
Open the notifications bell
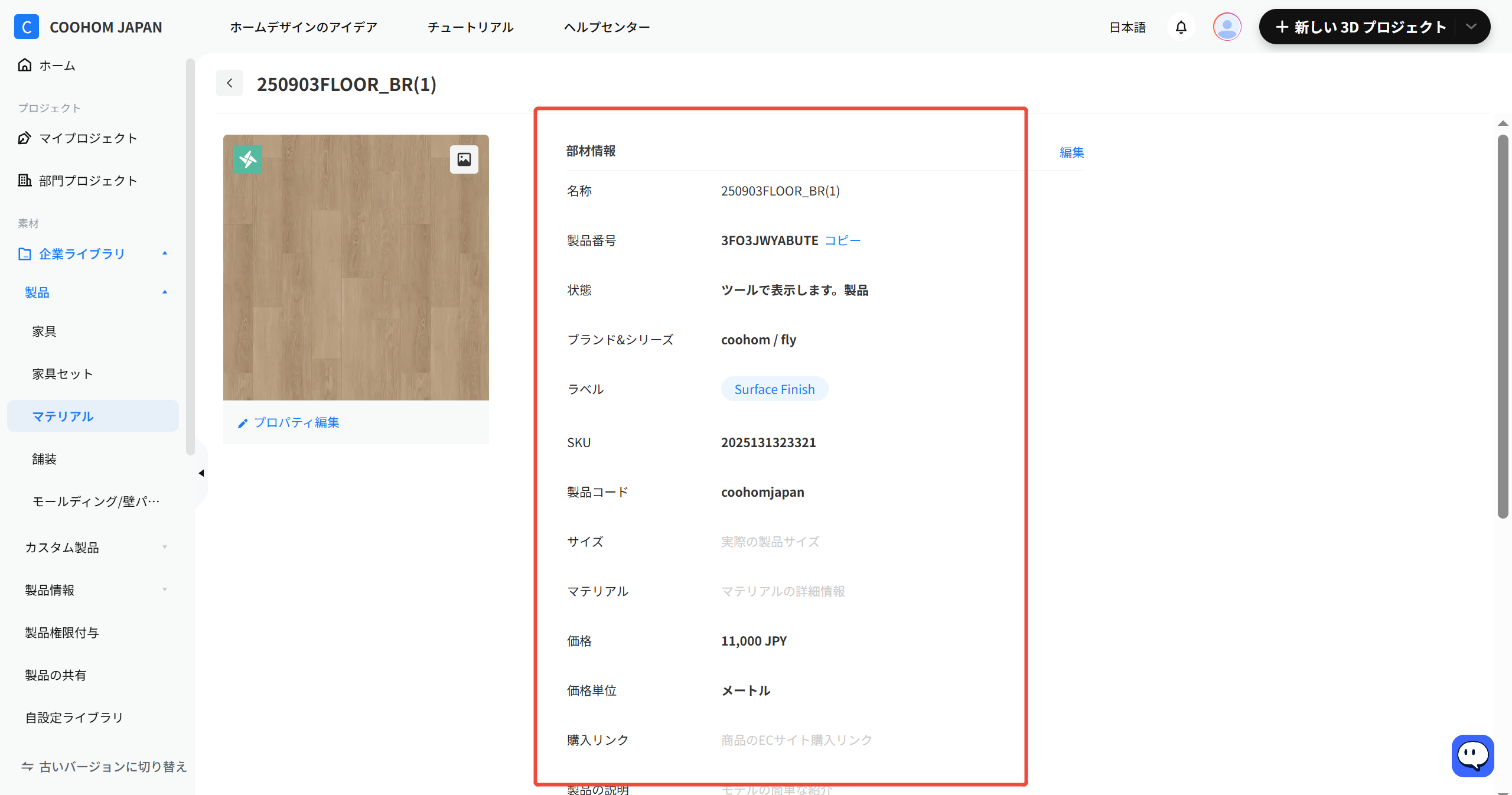(1181, 27)
